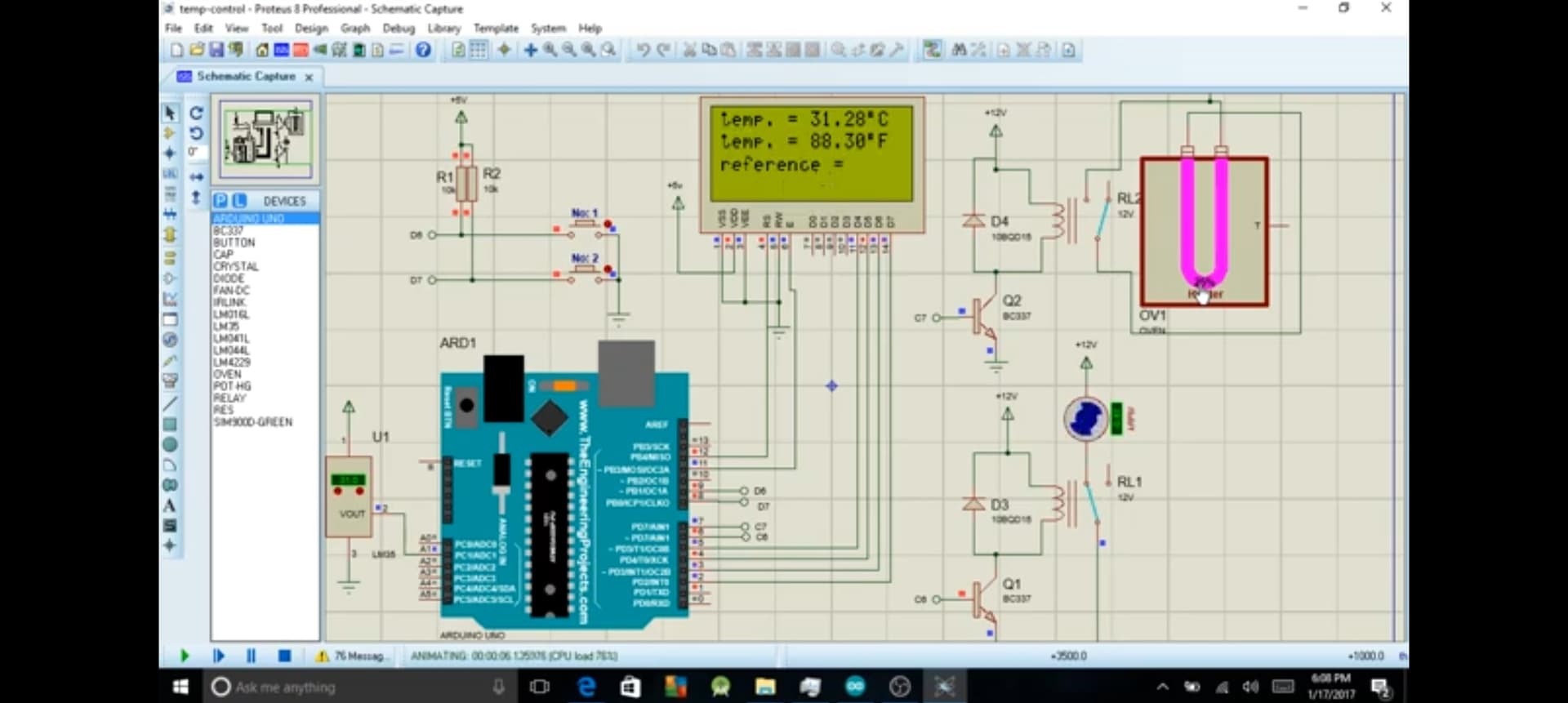Activate the Text Script tool
The image size is (1568, 703).
pyautogui.click(x=170, y=194)
